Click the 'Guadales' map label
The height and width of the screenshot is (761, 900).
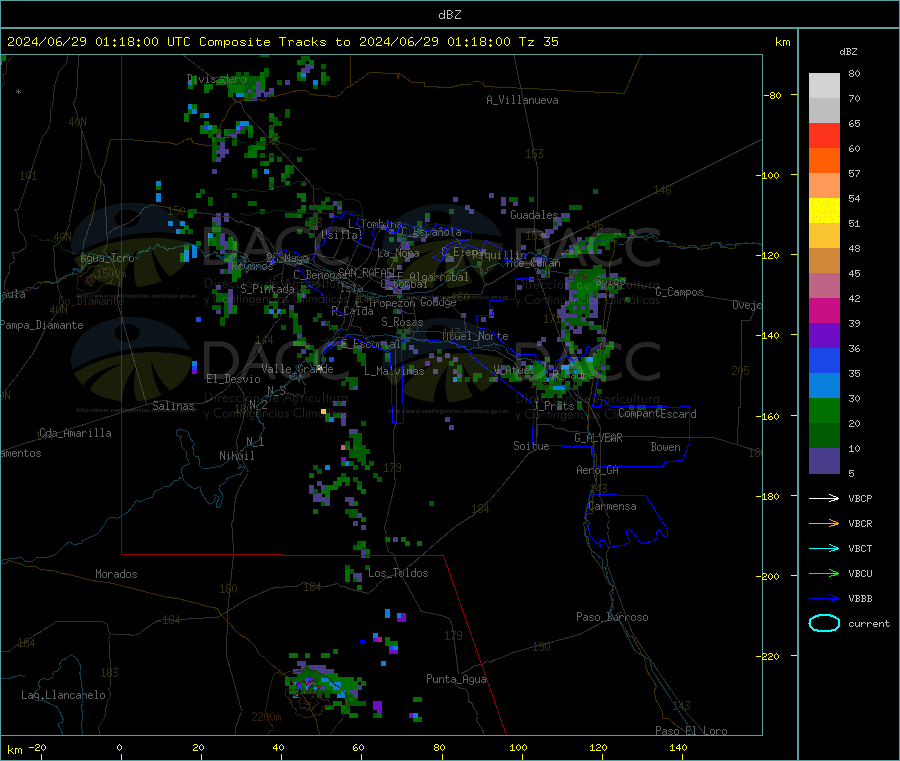click(534, 215)
